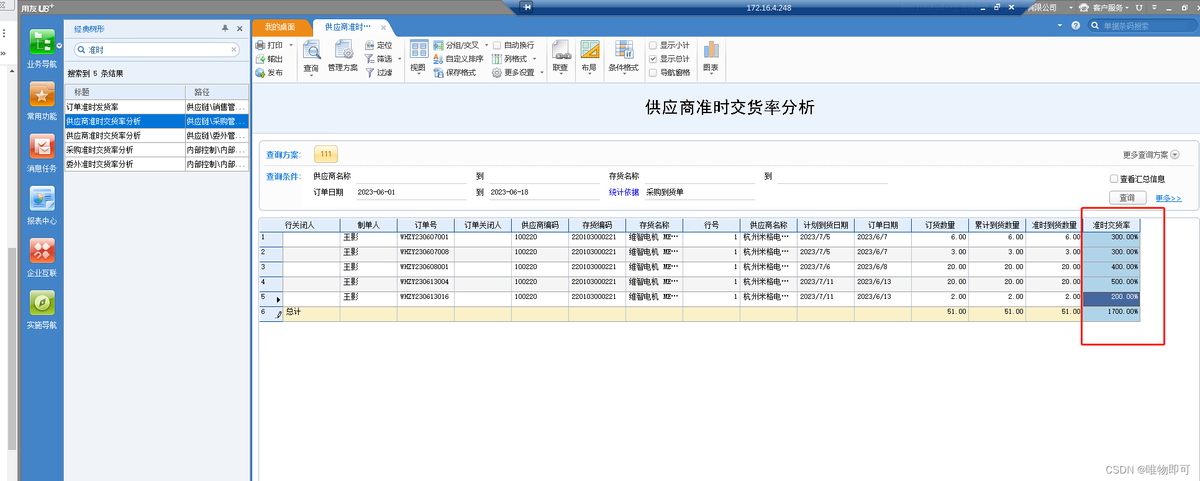Enable the 自动换行 checkbox
Screen dimensions: 1200x481
pyautogui.click(x=497, y=46)
